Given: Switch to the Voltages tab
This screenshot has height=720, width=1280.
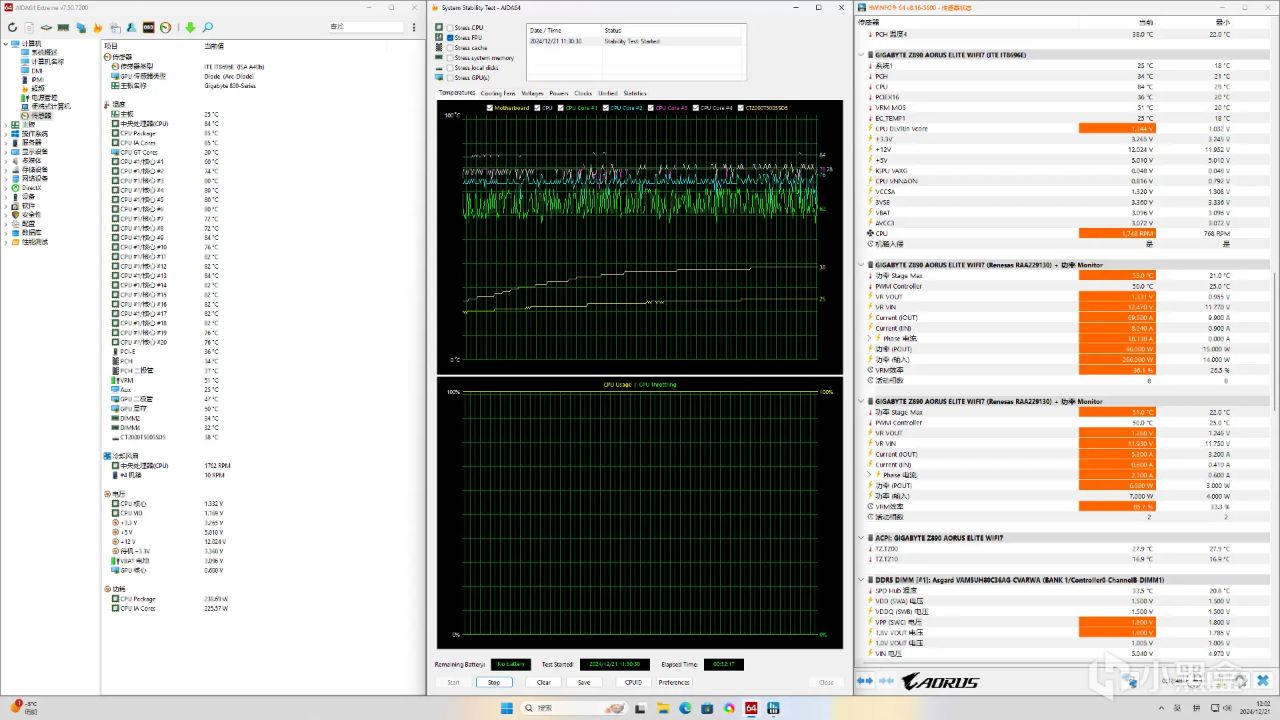Looking at the screenshot, I should [x=533, y=93].
